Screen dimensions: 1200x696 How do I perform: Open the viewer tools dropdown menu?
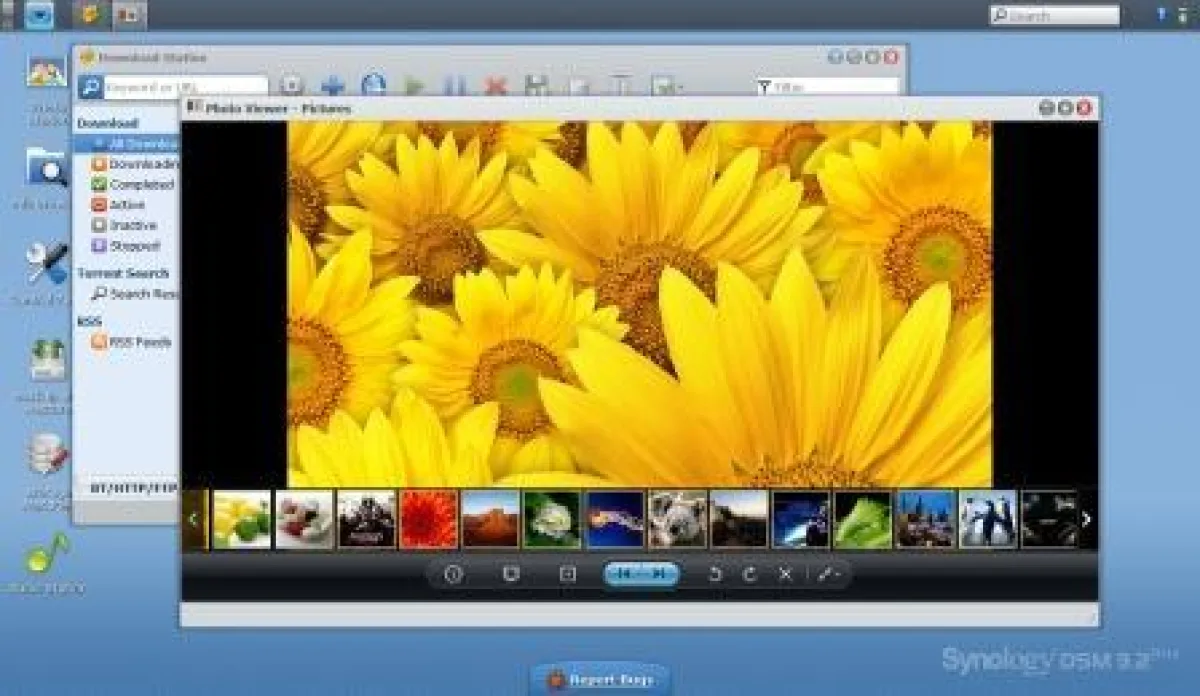pyautogui.click(x=829, y=574)
